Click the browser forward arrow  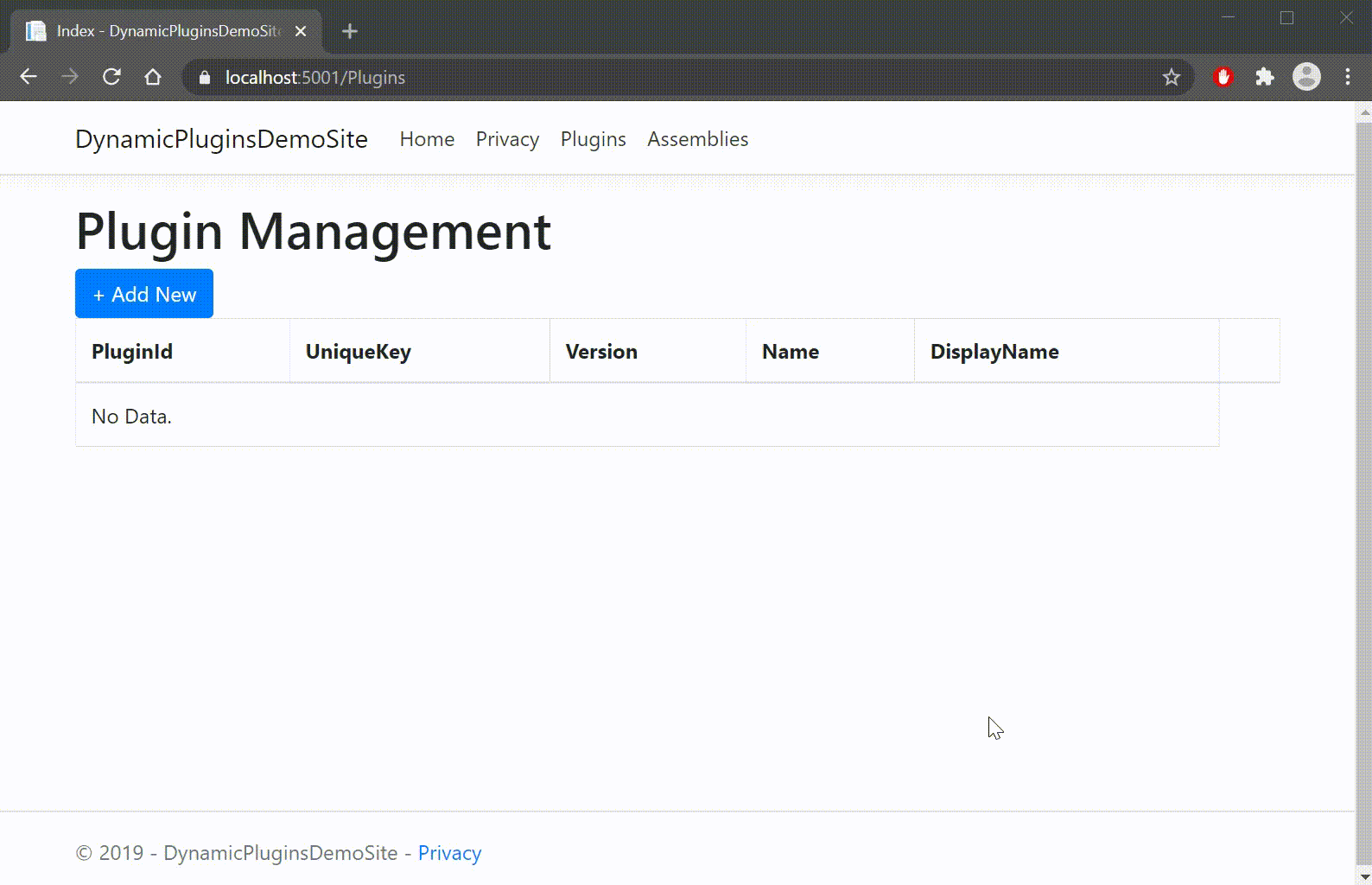(70, 77)
